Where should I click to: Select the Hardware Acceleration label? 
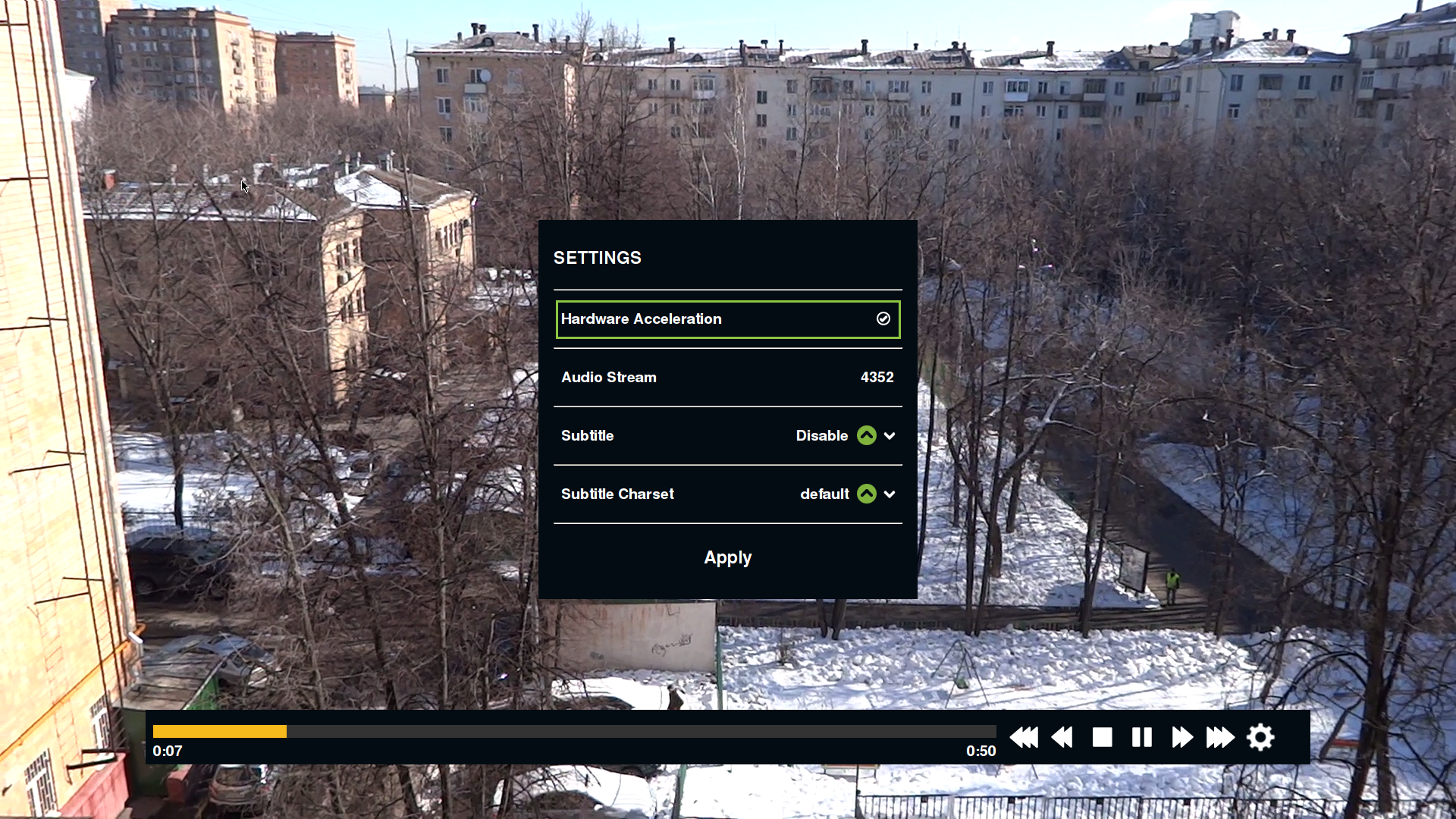641,319
